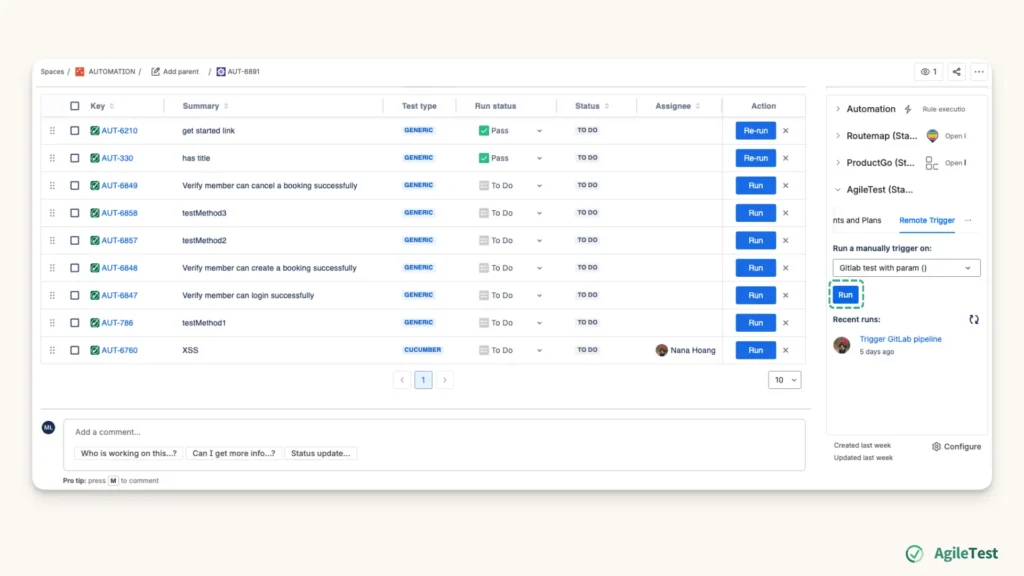
Task: Run the manual remote trigger
Action: pos(845,295)
